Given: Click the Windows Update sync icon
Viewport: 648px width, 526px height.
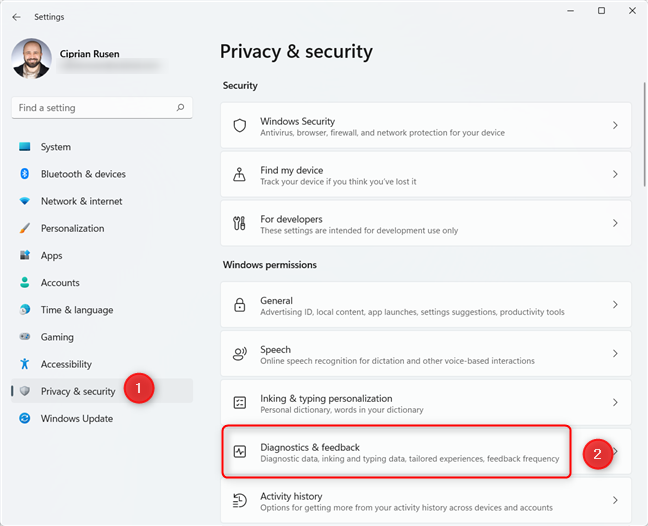Looking at the screenshot, I should point(24,418).
